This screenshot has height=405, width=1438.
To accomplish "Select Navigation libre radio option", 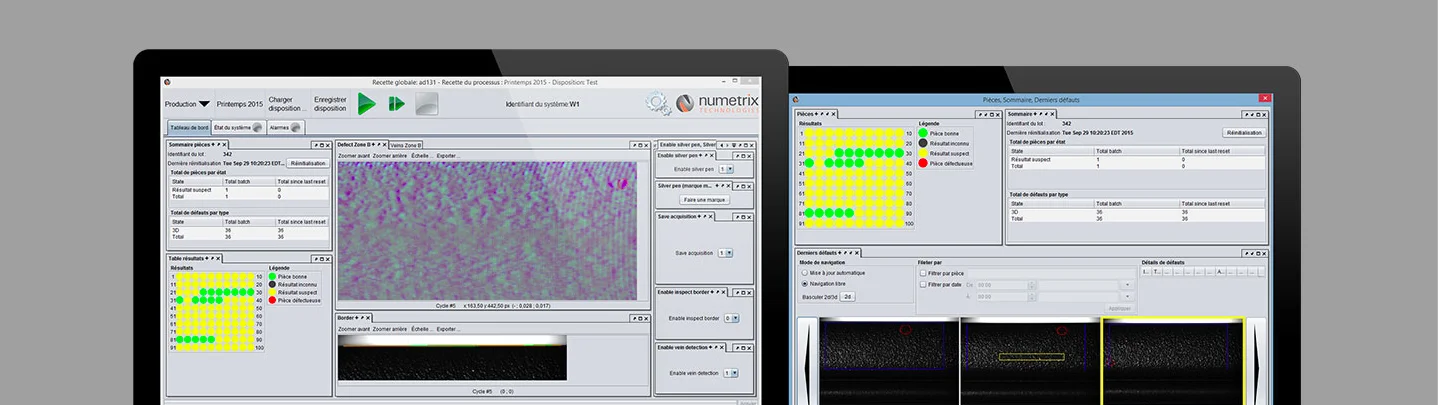I will (805, 283).
